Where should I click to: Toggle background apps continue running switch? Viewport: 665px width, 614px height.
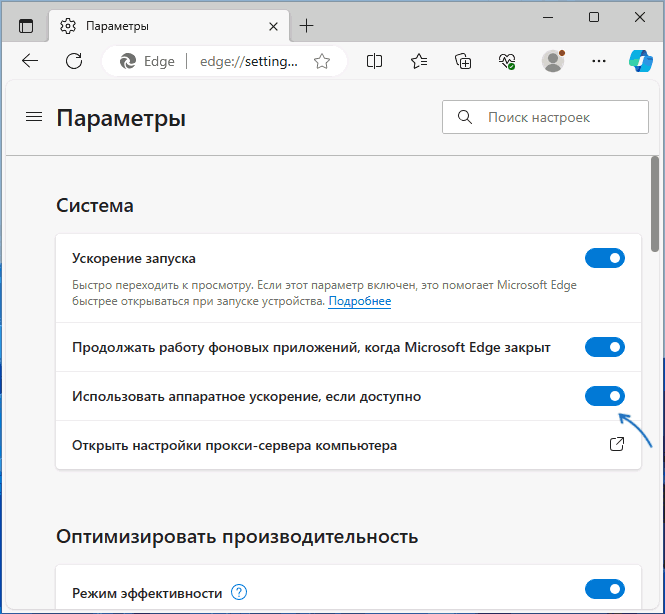(605, 347)
